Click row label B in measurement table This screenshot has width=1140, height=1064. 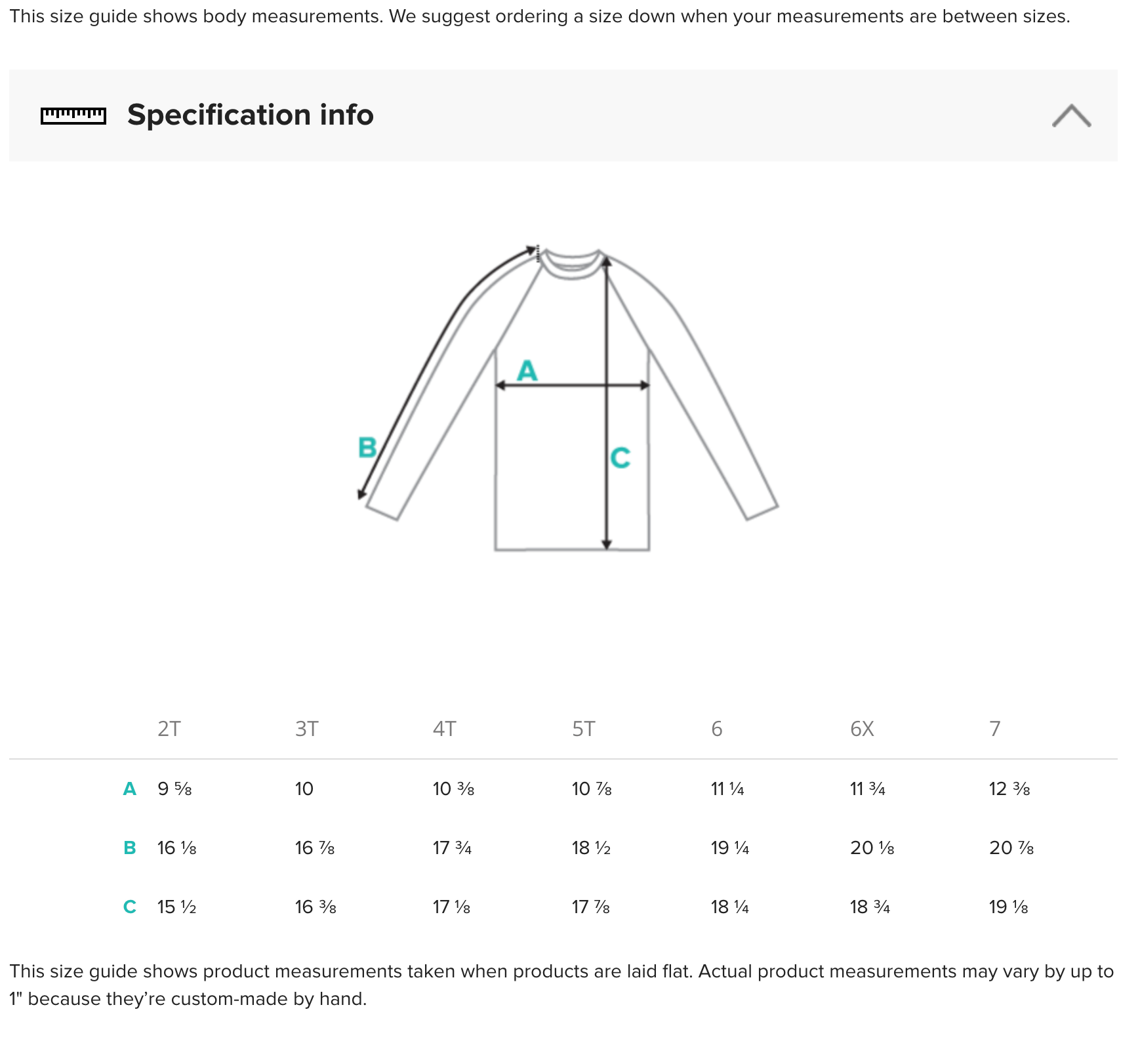pyautogui.click(x=130, y=848)
